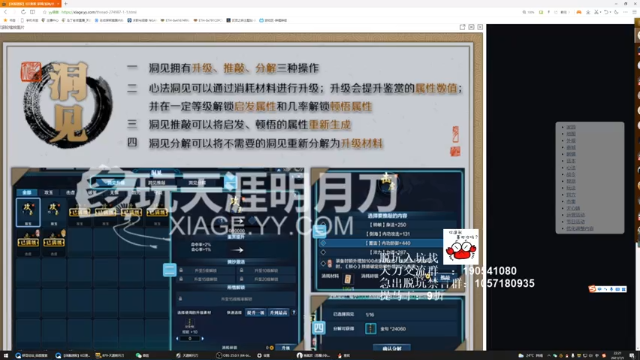Close the image viewer with the X icon
Screen dimensions: 640x360
tap(480, 27)
